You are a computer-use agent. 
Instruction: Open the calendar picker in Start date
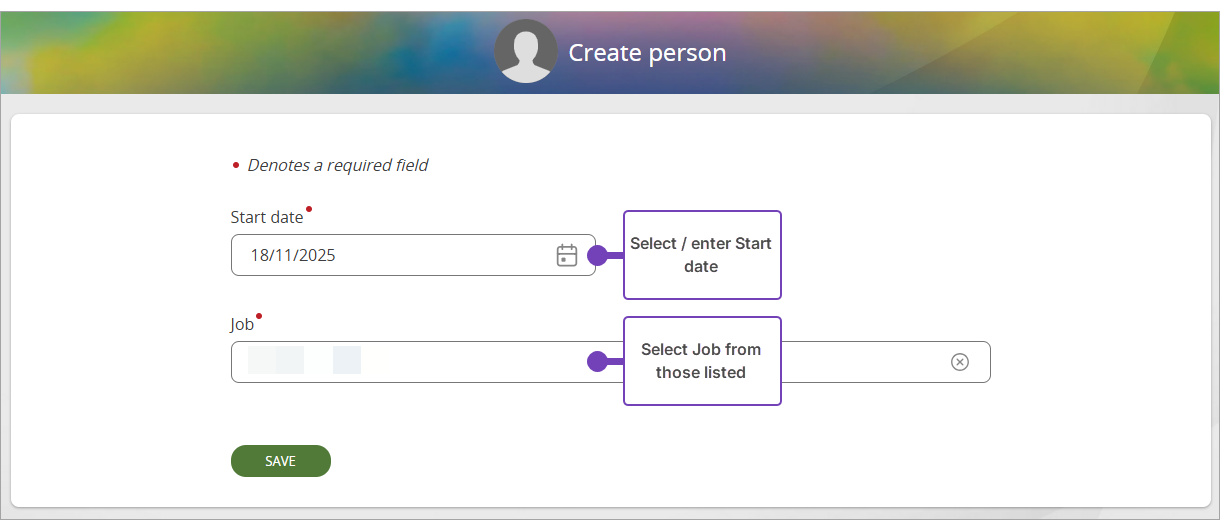pos(567,255)
